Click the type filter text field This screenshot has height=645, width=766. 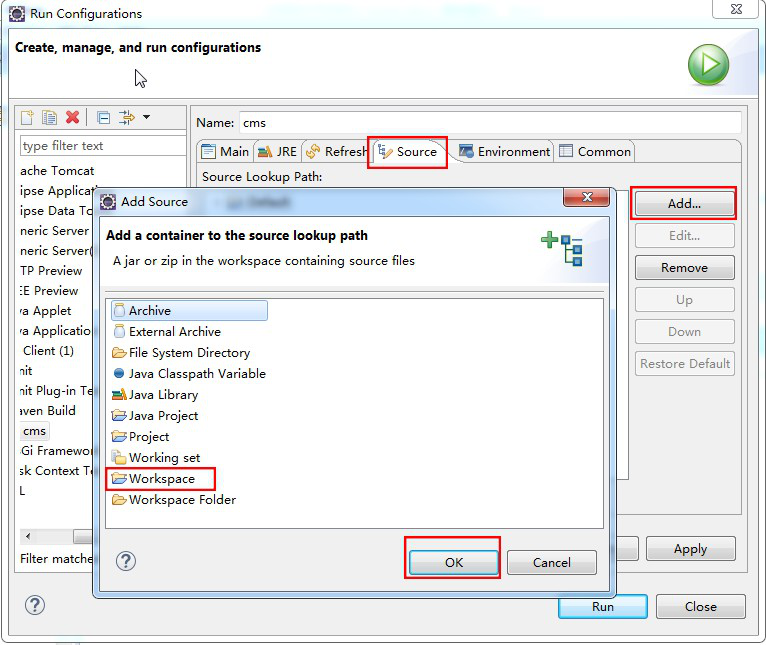click(x=101, y=146)
